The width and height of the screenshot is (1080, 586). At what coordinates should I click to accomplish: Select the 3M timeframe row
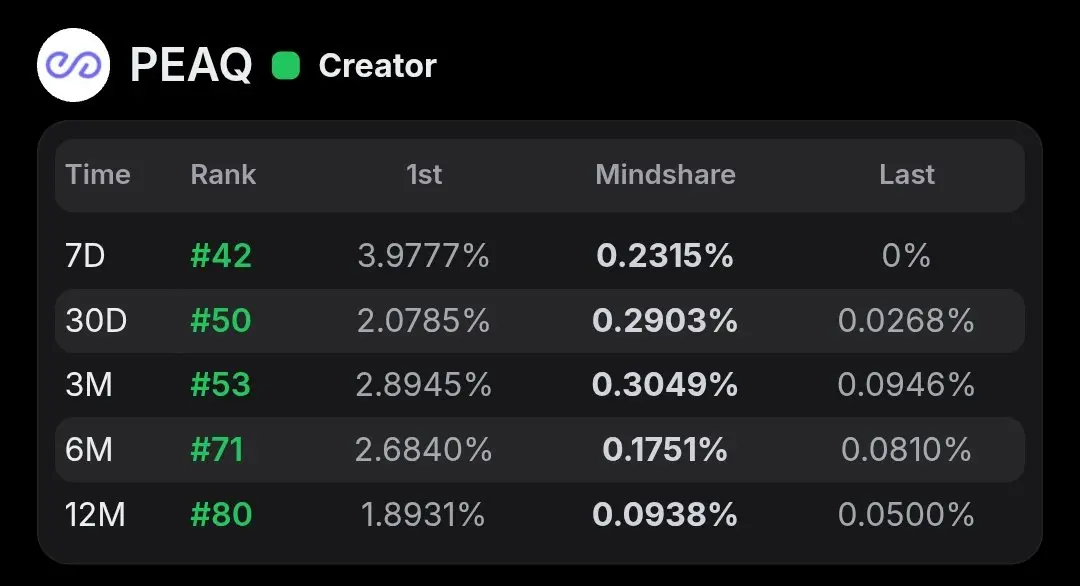(x=540, y=385)
